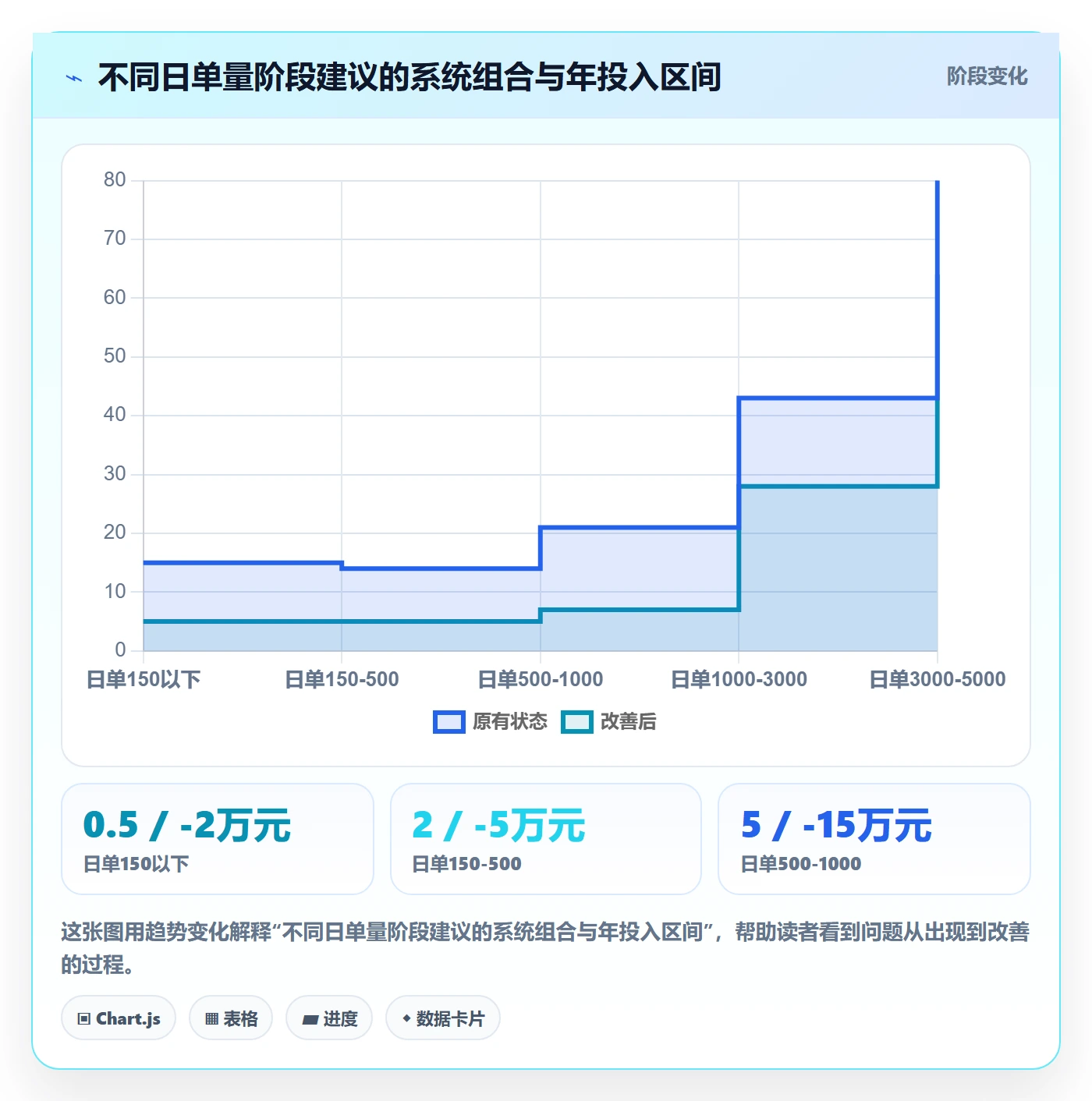Click the bar icon in 进度 tag
The image size is (1092, 1101).
coord(310,1020)
